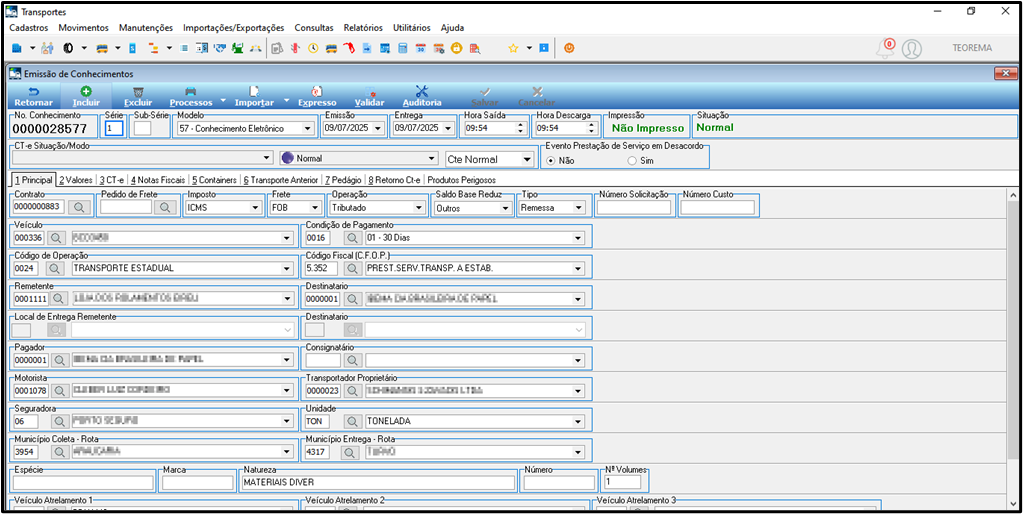
Task: Select the Não radio button
Action: tap(551, 160)
